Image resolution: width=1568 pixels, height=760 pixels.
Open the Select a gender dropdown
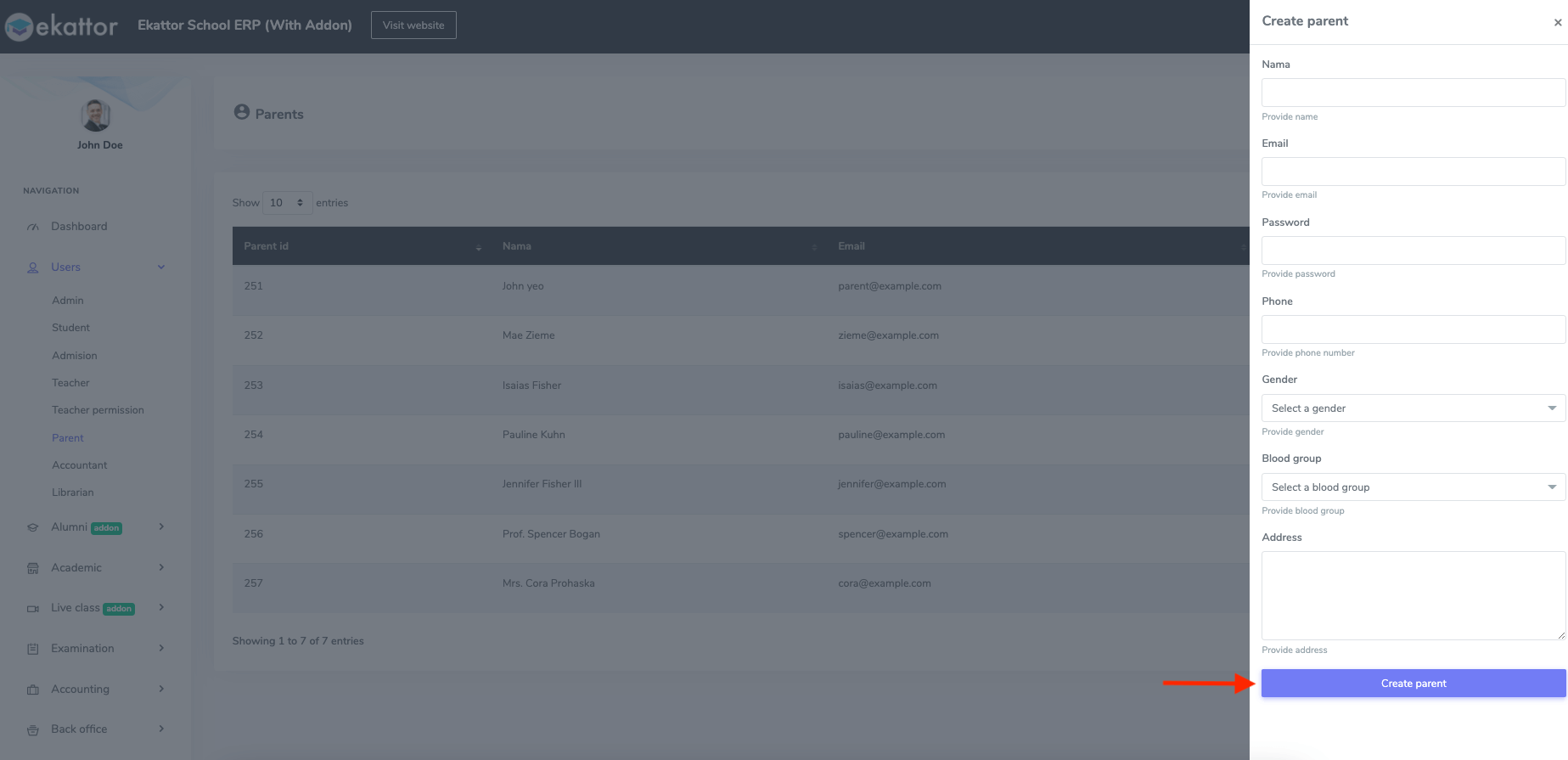coord(1413,408)
